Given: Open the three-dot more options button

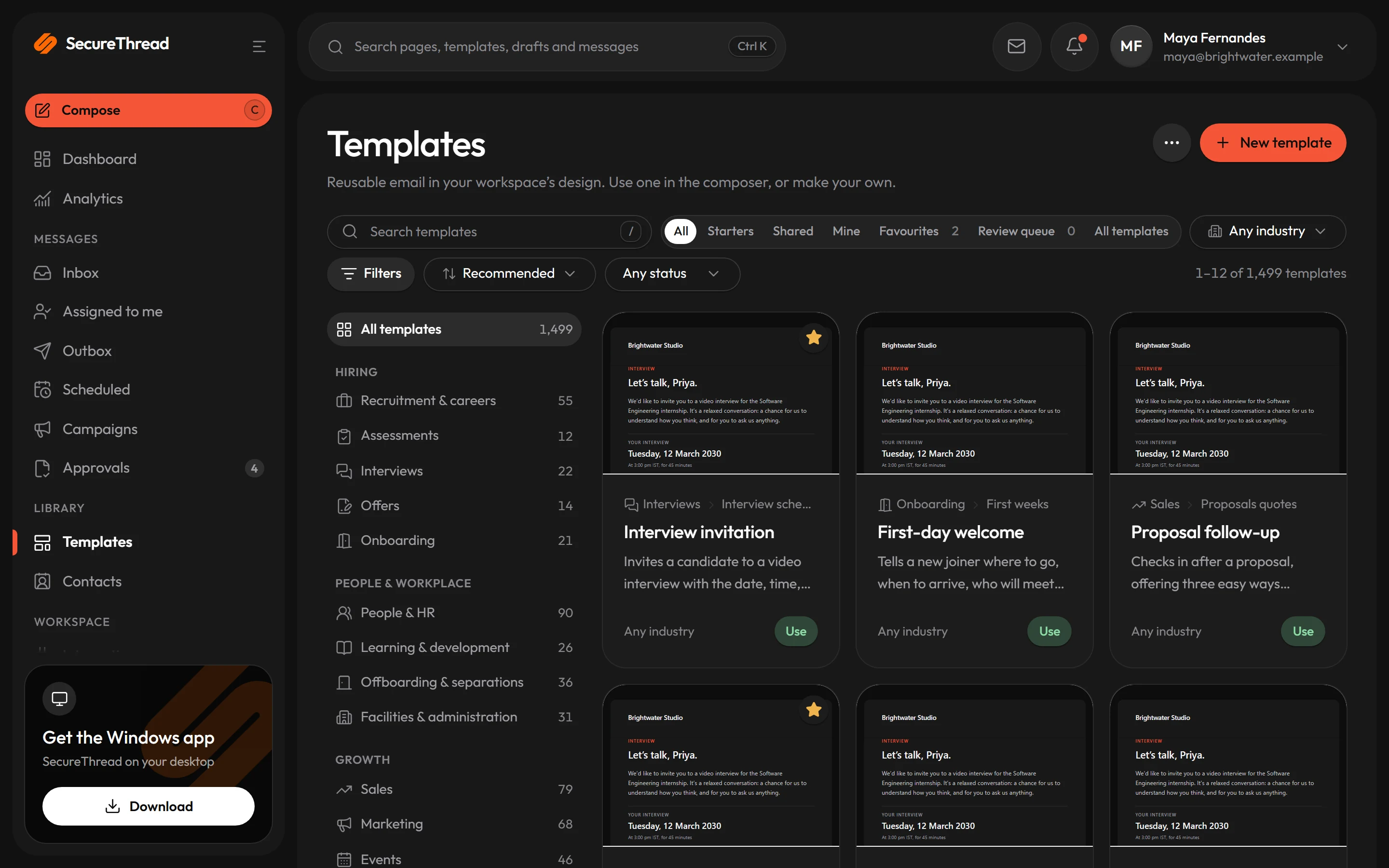Looking at the screenshot, I should [x=1171, y=142].
